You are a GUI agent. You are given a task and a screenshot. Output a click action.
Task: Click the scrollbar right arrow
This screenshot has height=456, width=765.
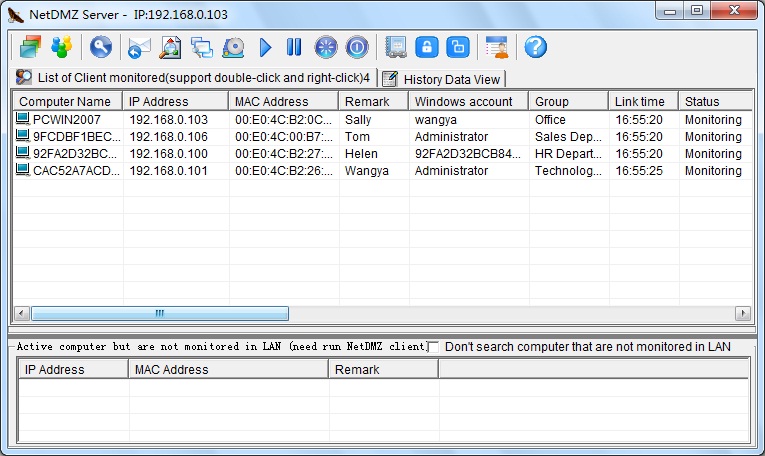[x=743, y=313]
